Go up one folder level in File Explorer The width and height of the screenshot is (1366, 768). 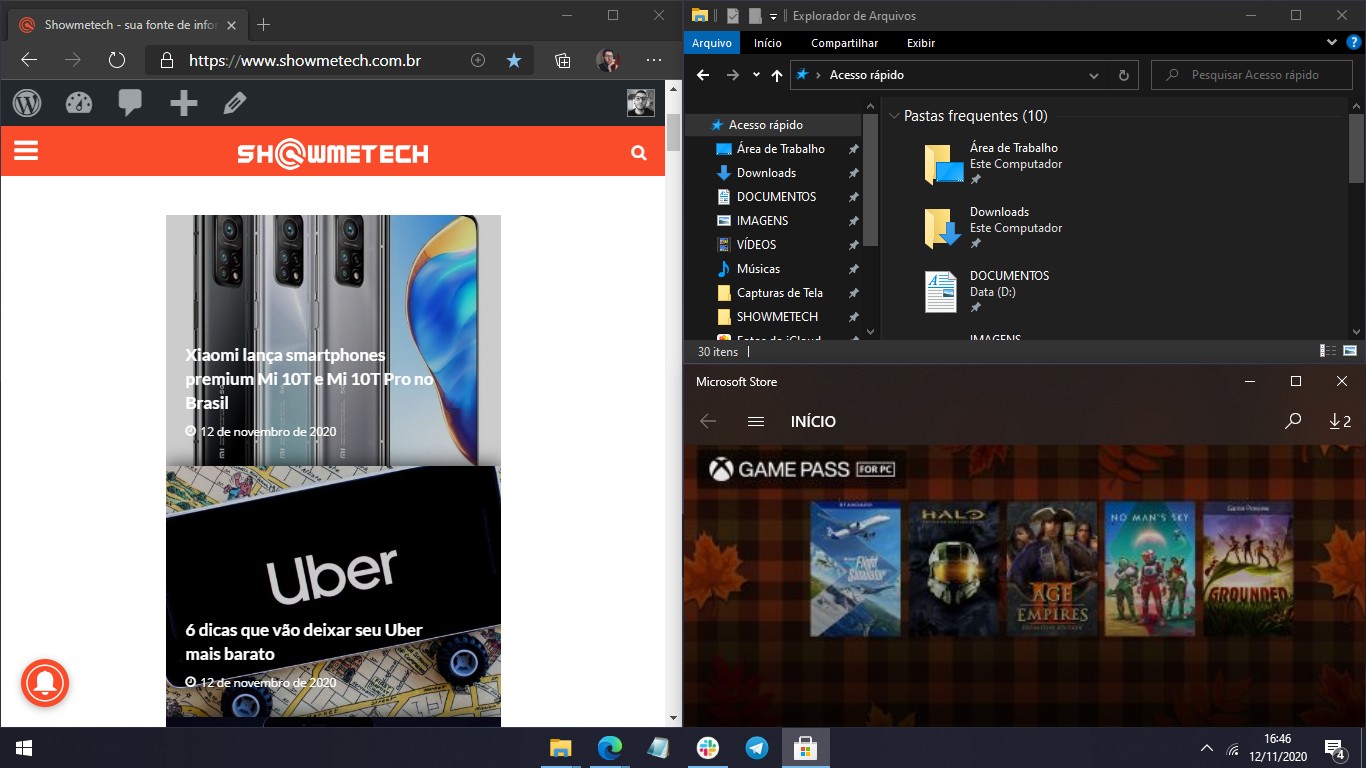(777, 75)
